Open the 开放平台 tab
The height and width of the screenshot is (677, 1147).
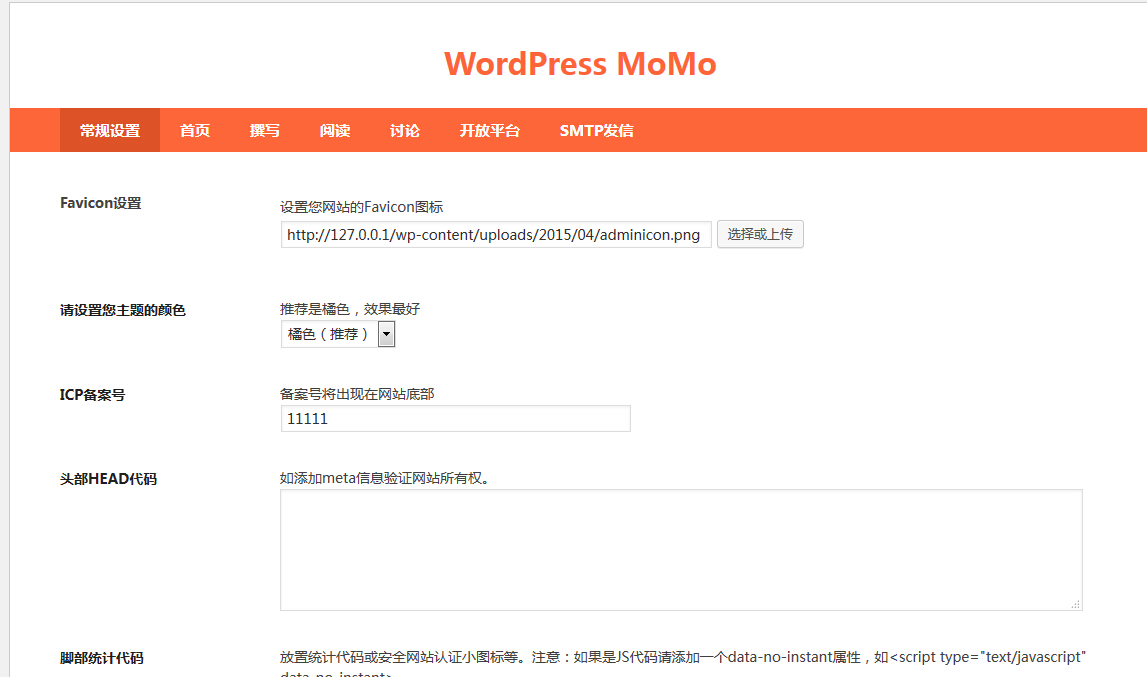(489, 130)
